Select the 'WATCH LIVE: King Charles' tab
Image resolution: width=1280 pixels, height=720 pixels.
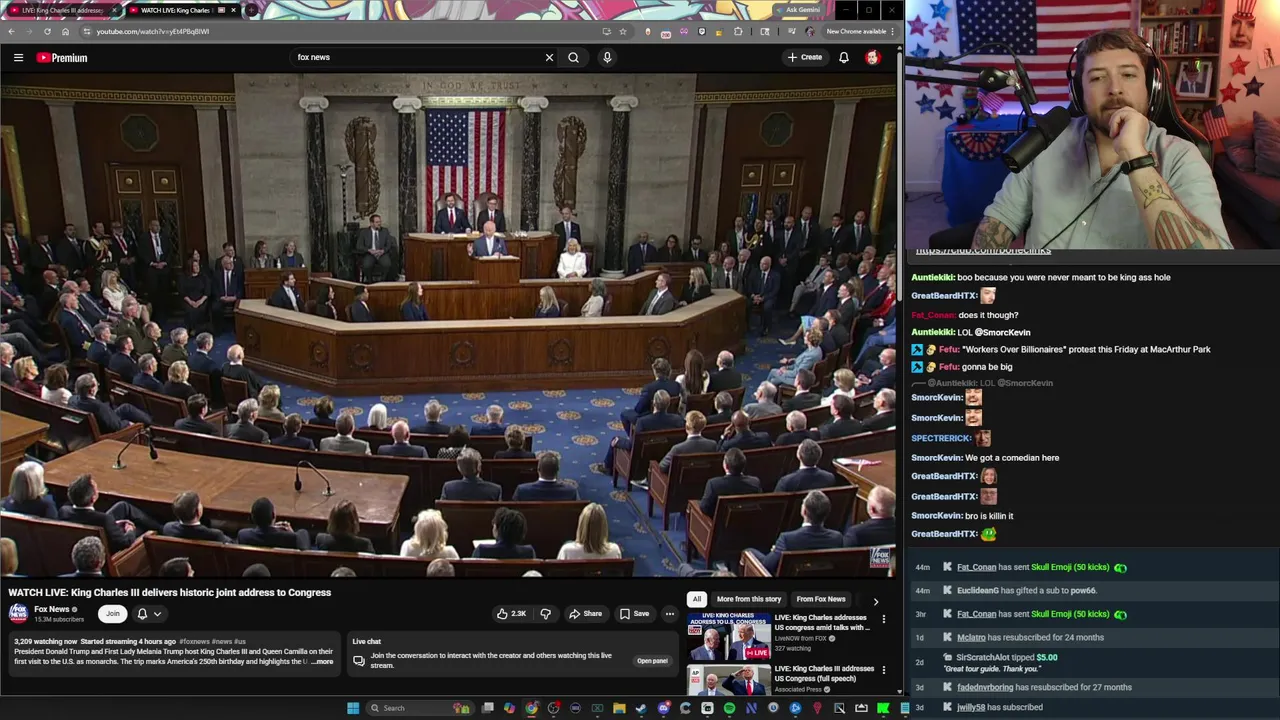click(x=181, y=10)
